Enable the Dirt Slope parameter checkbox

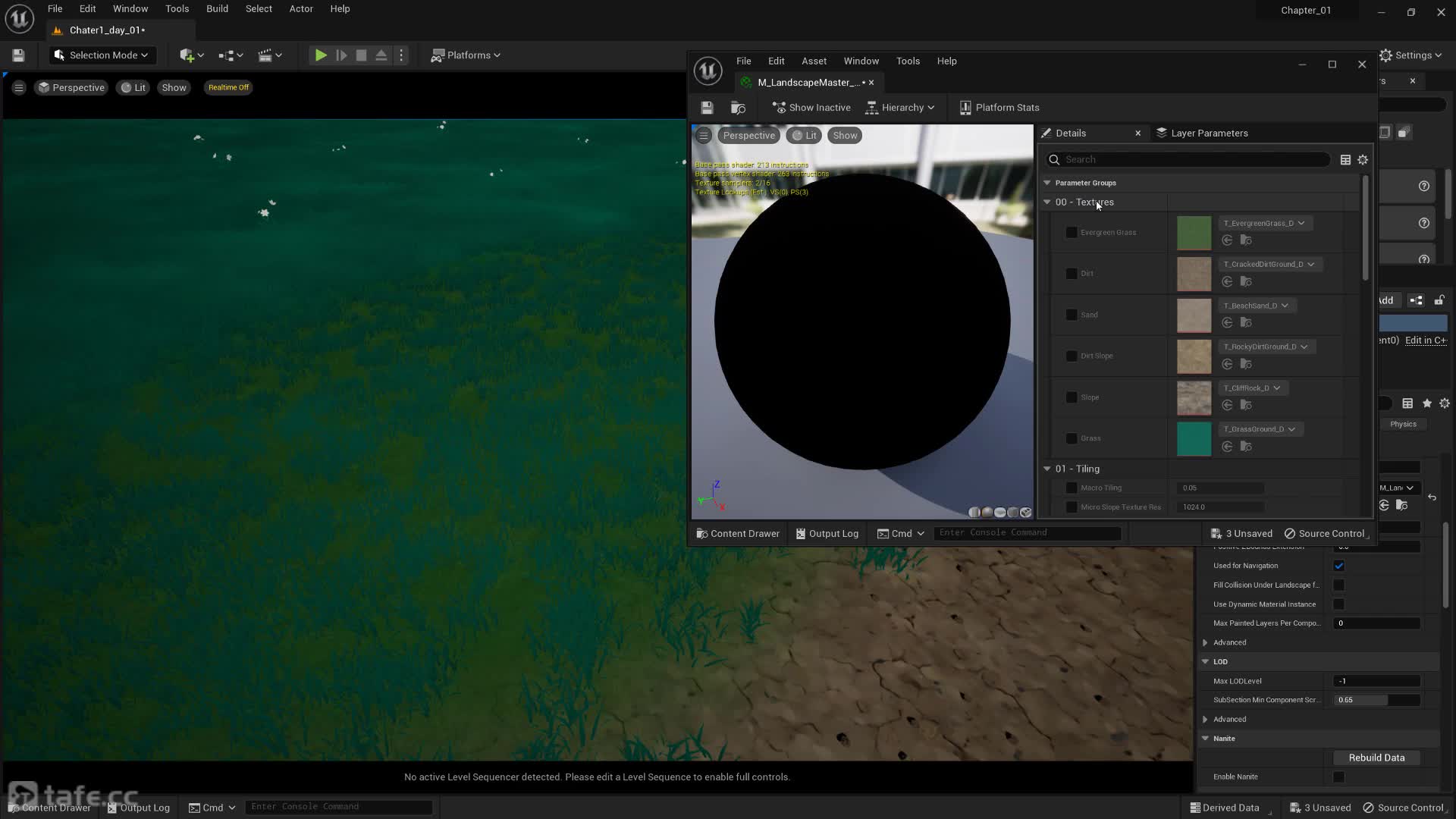tap(1072, 356)
